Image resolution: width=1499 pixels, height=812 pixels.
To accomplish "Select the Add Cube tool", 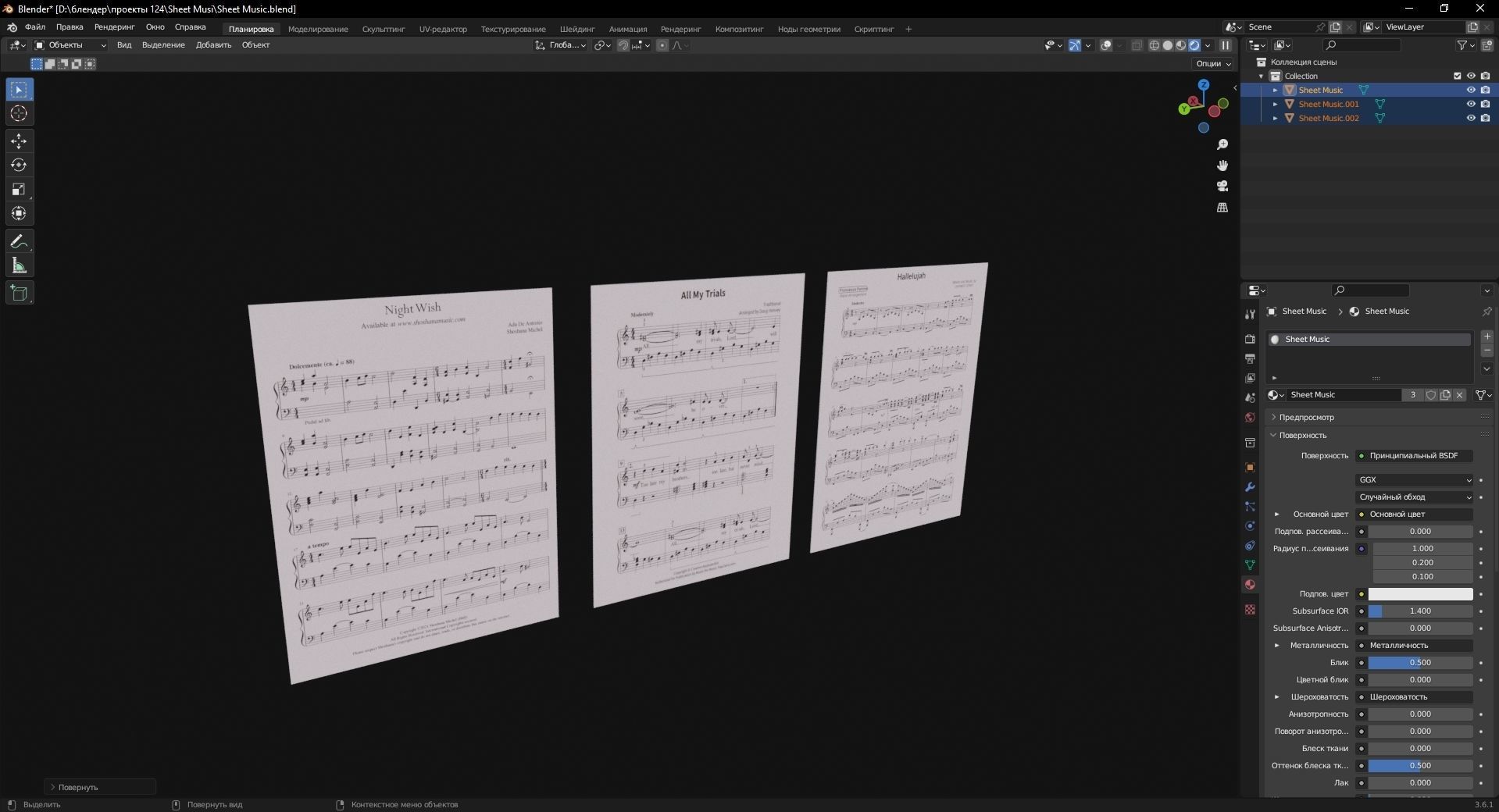I will click(19, 294).
